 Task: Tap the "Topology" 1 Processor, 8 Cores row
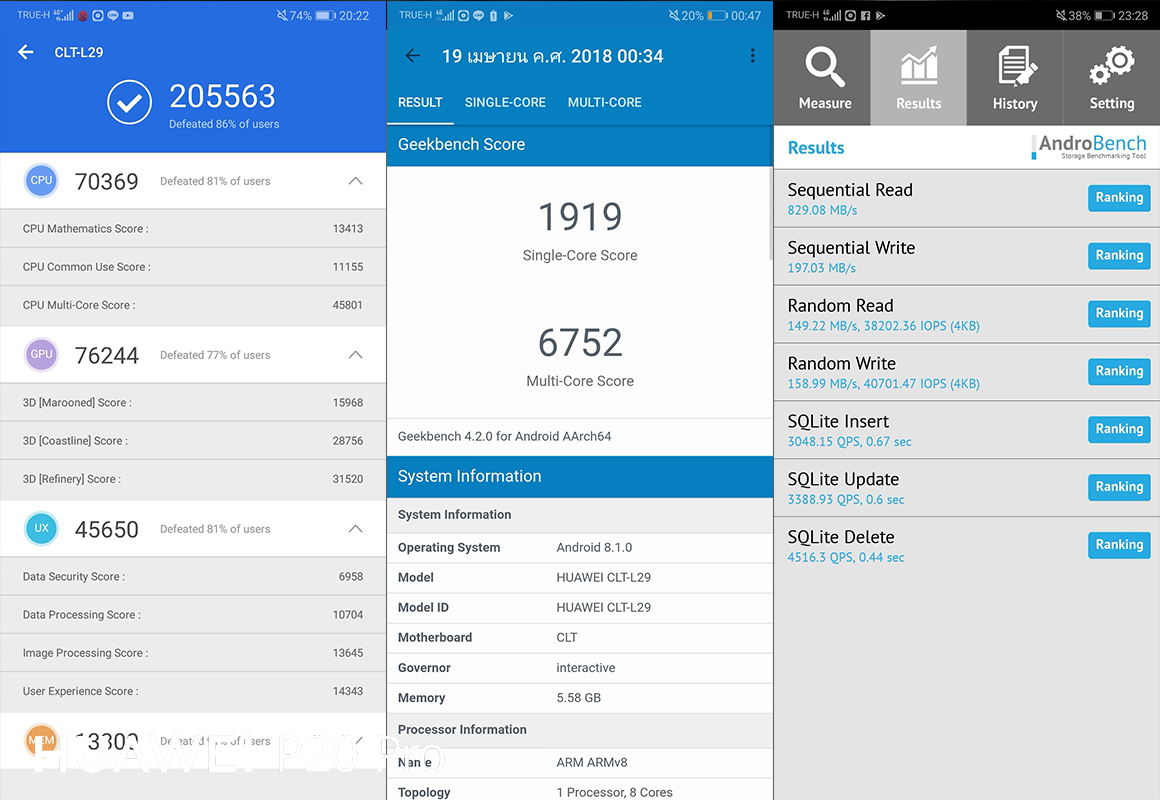pyautogui.click(x=580, y=791)
